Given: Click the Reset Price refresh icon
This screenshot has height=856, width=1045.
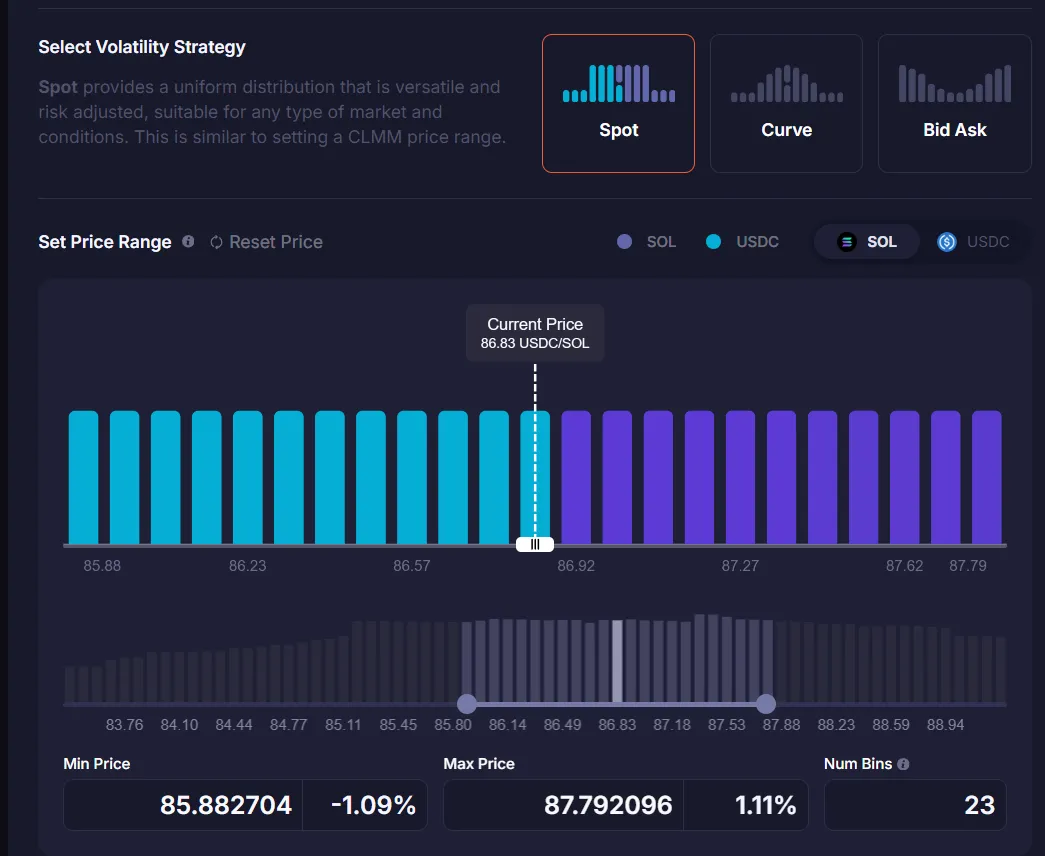Looking at the screenshot, I should tap(216, 242).
